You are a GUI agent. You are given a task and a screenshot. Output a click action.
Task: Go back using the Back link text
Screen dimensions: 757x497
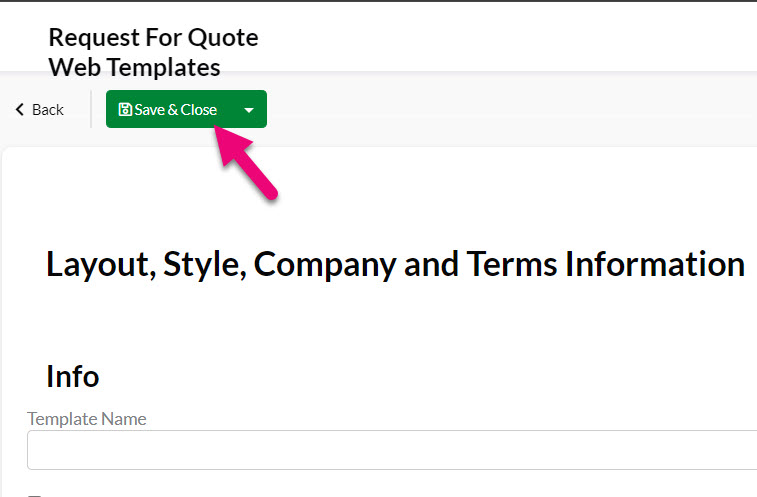pyautogui.click(x=48, y=110)
